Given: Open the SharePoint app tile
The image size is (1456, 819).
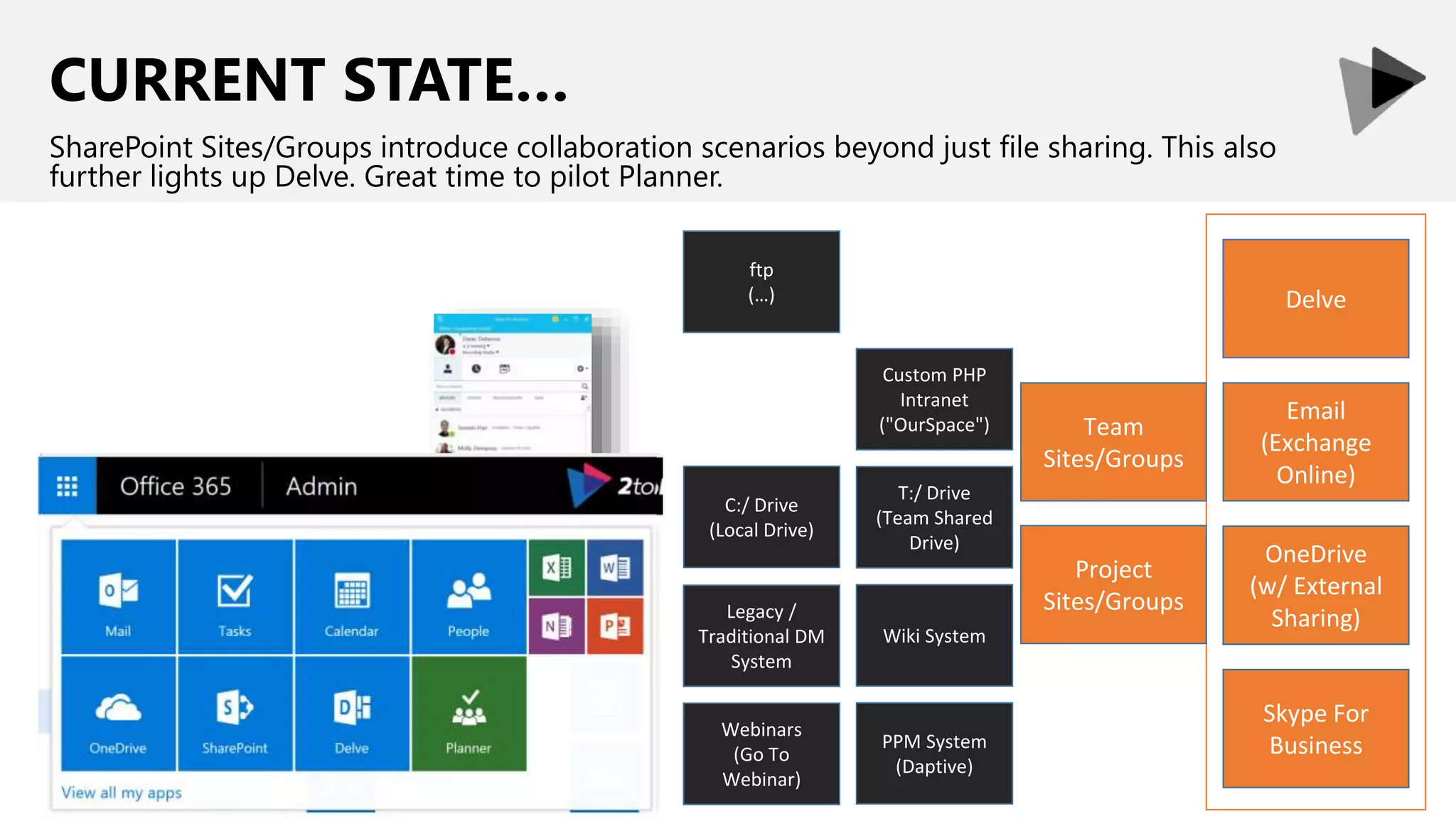Looking at the screenshot, I should (x=235, y=714).
